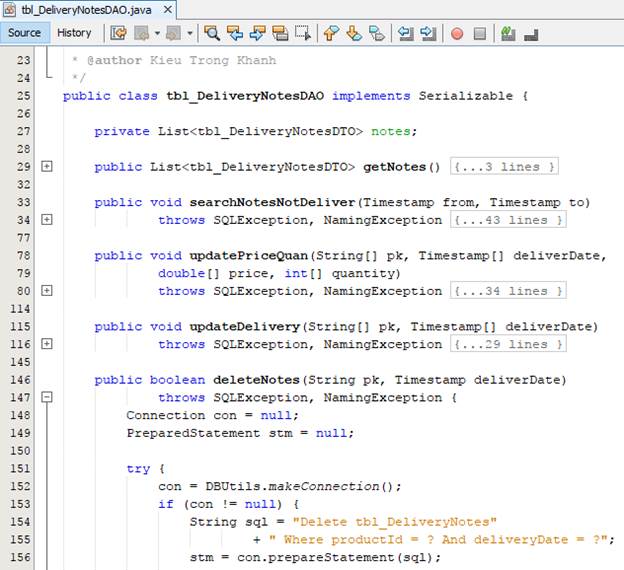The width and height of the screenshot is (624, 570).
Task: Click the class name tbl_DeliveryNotesDAO in code
Action: [x=245, y=96]
